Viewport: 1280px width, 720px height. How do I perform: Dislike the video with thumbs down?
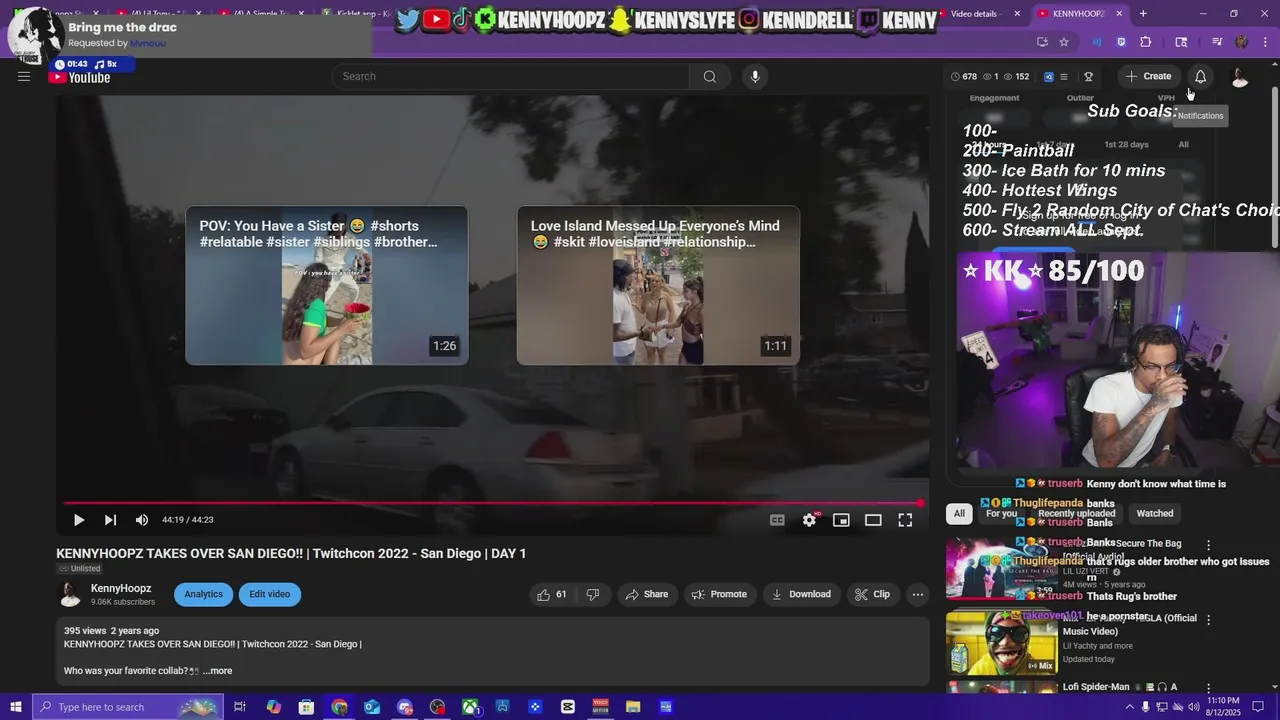click(592, 594)
